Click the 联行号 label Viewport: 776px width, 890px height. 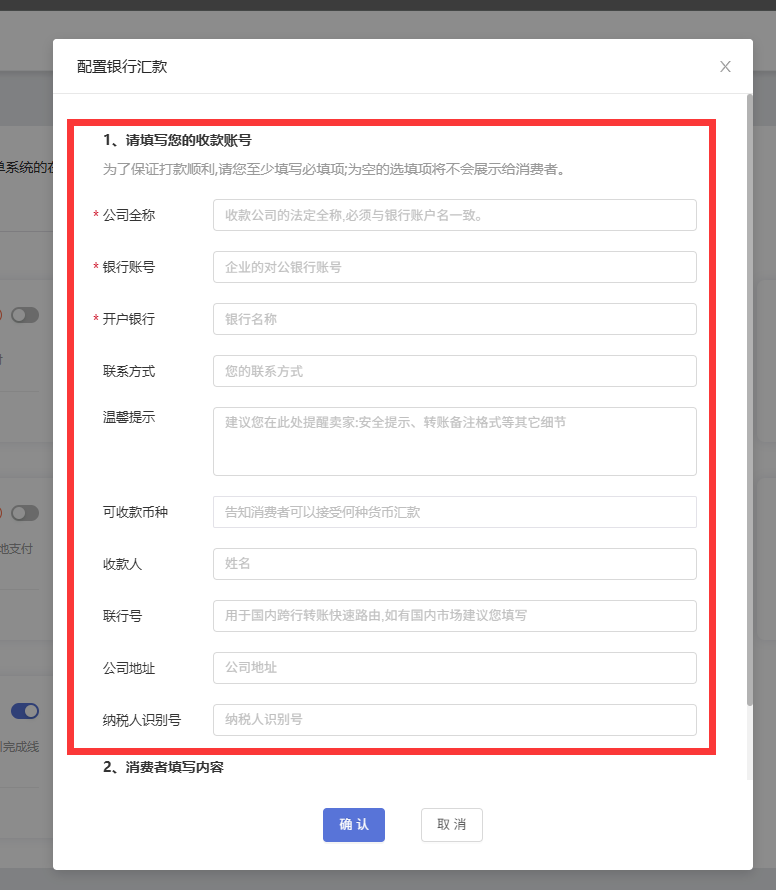tap(122, 616)
